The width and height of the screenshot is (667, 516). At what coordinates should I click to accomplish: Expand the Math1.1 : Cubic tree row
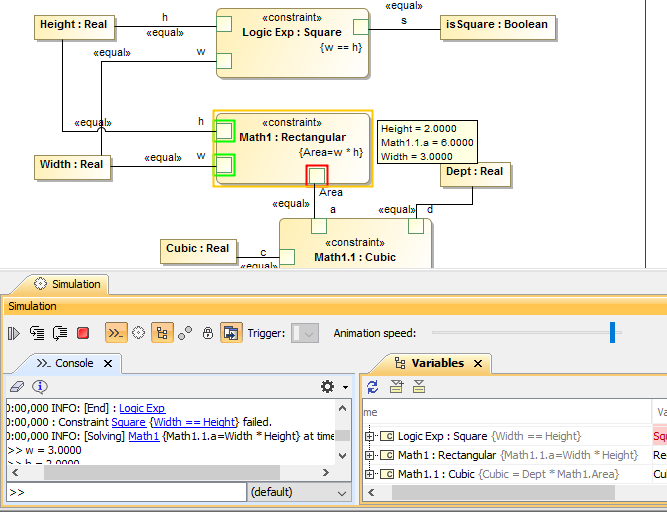(x=369, y=474)
